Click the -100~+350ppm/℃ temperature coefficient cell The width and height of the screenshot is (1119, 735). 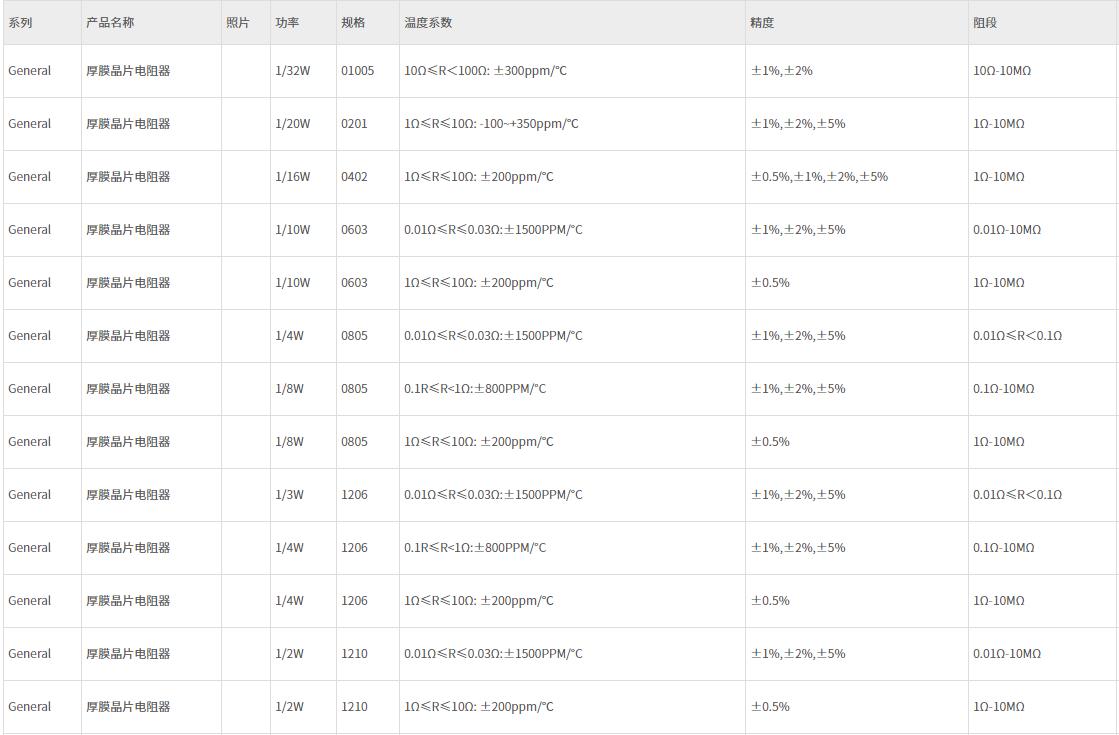coord(491,124)
